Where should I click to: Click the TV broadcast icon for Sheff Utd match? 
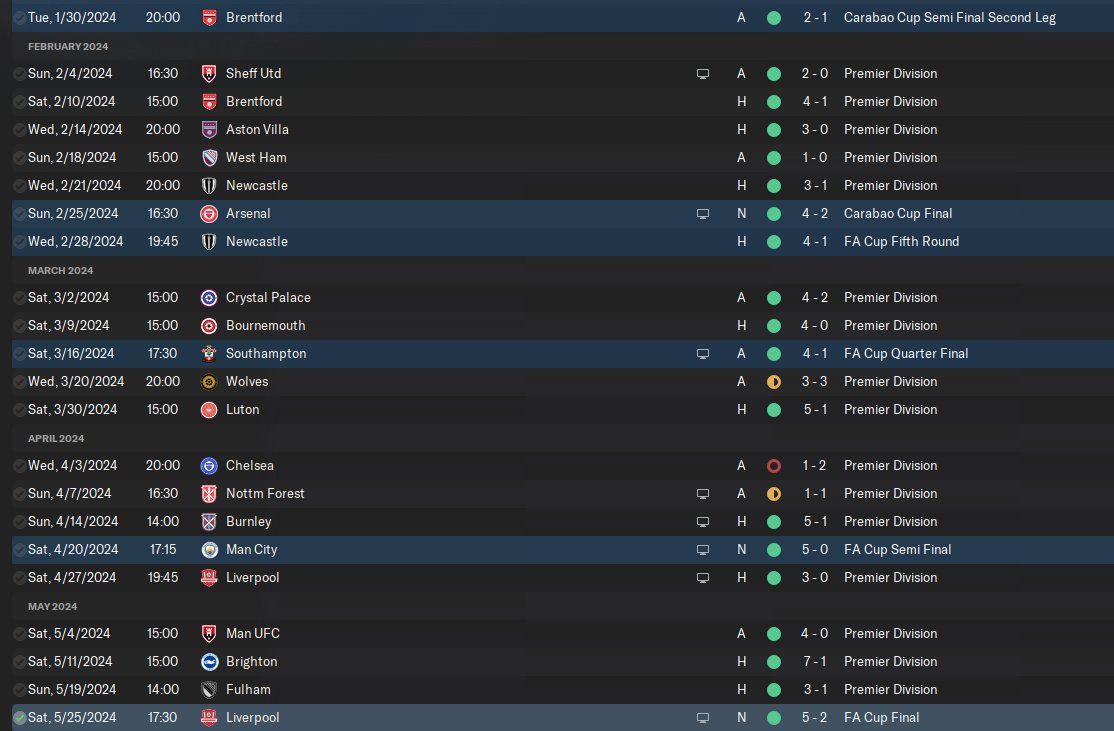tap(703, 74)
